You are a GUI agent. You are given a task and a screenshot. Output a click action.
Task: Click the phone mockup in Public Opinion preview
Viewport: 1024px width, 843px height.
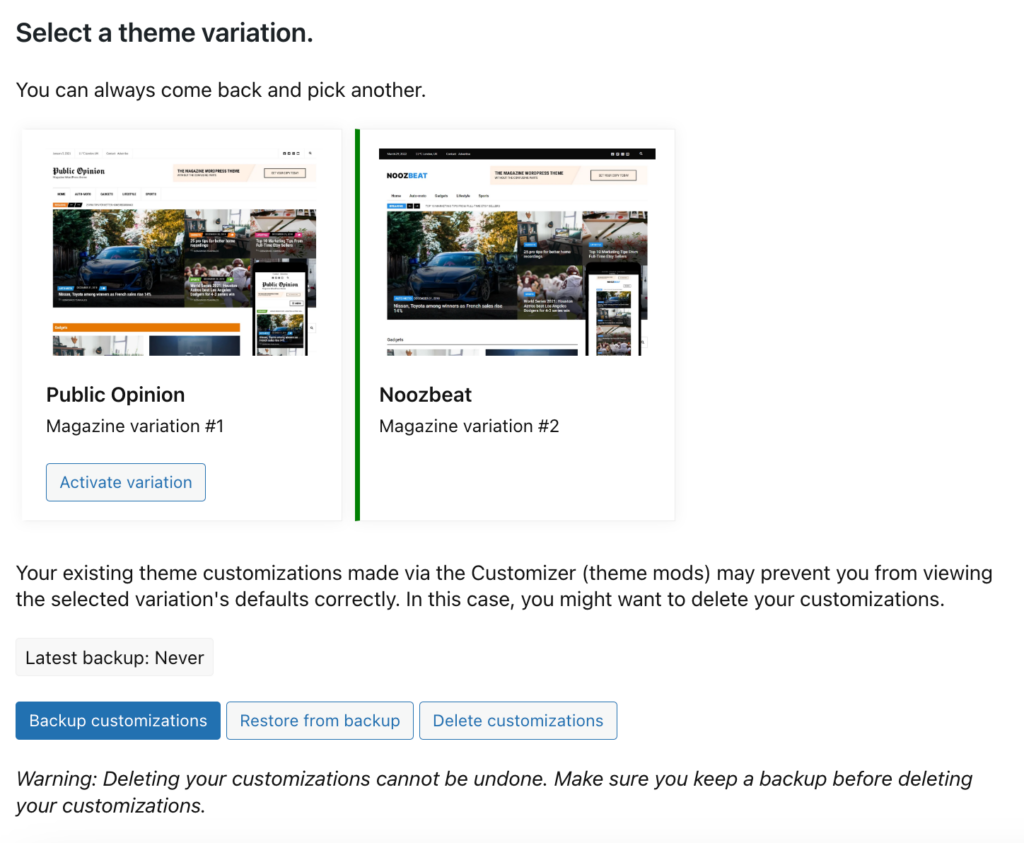pos(281,309)
